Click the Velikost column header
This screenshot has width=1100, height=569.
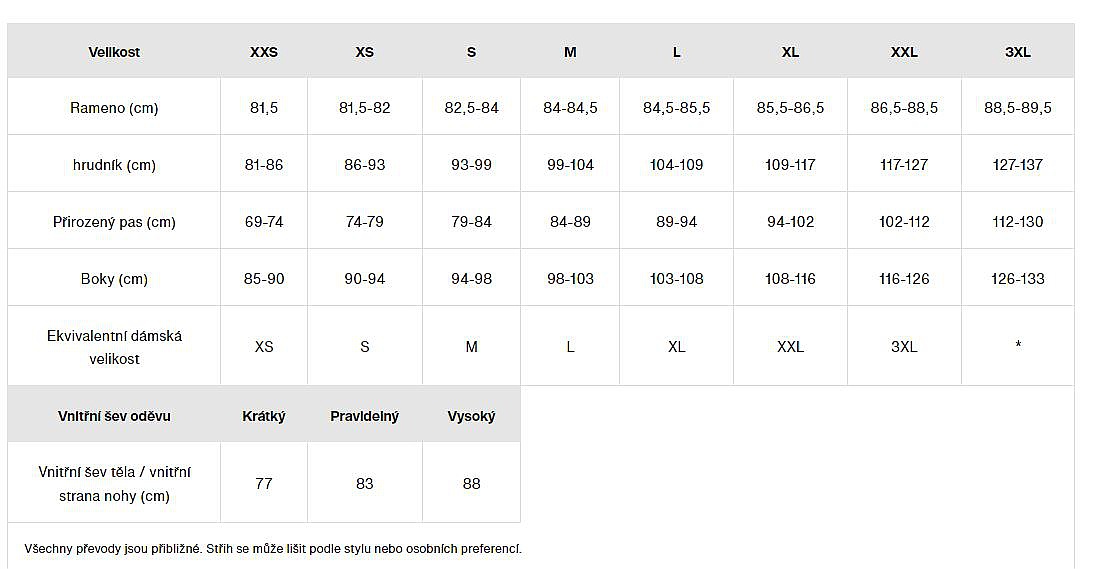114,52
